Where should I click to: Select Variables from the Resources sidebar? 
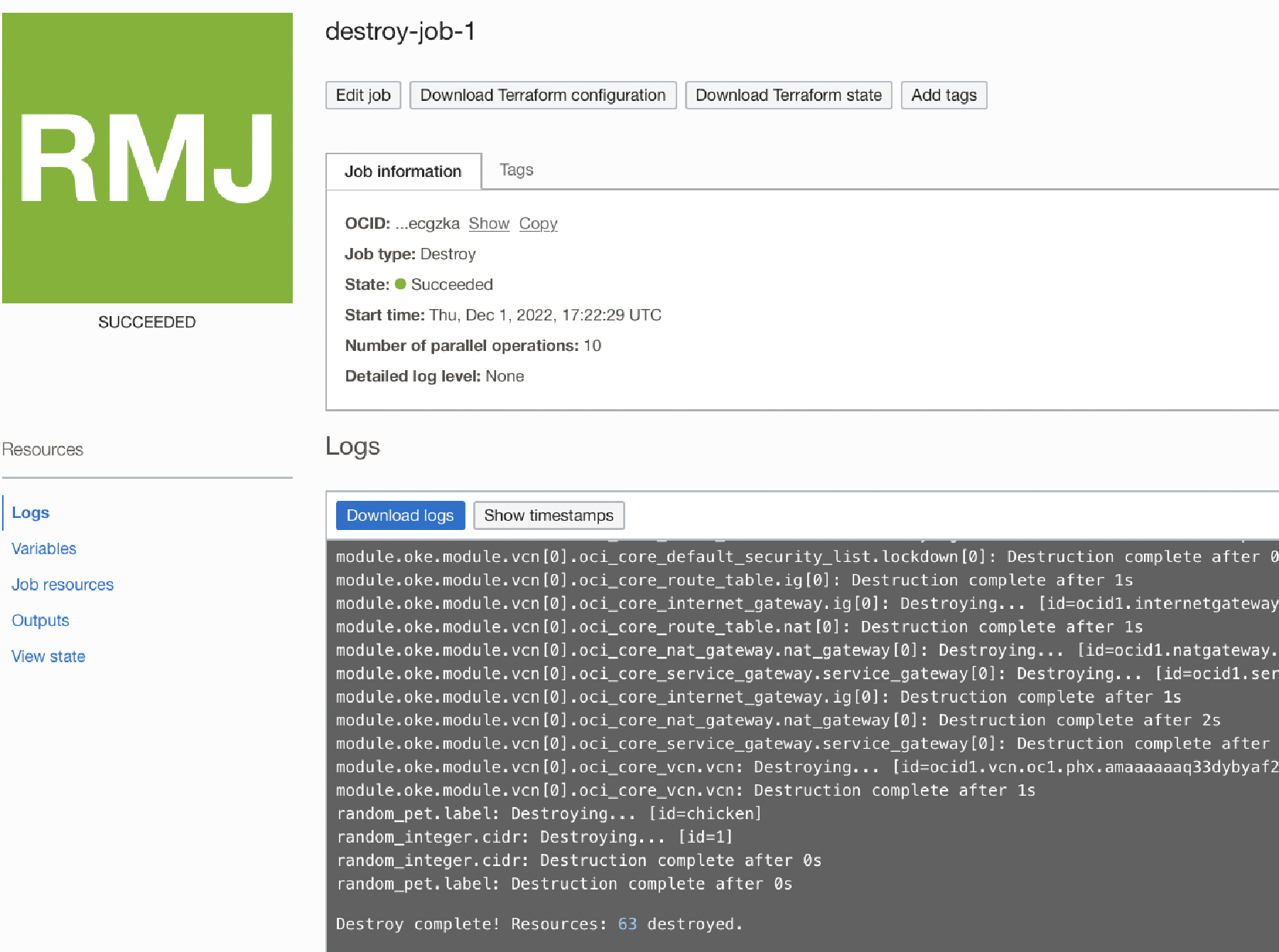coord(43,548)
